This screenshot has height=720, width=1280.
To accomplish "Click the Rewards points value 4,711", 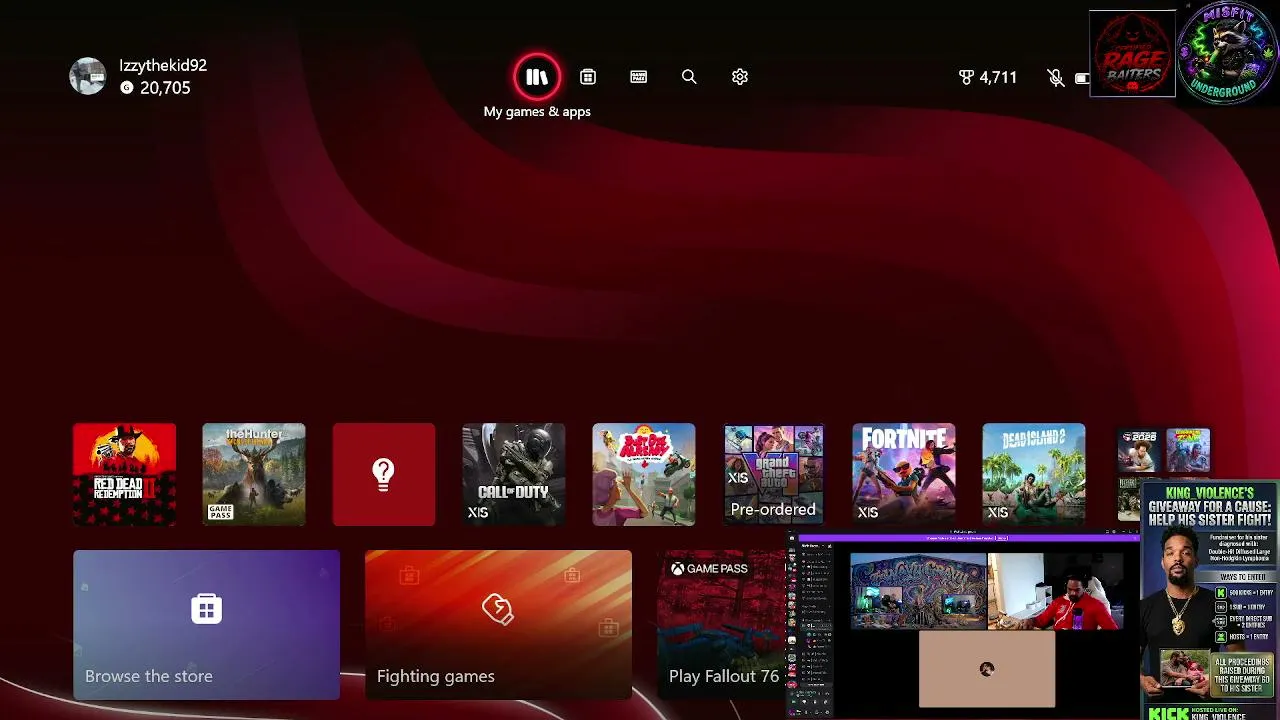I will tap(998, 77).
